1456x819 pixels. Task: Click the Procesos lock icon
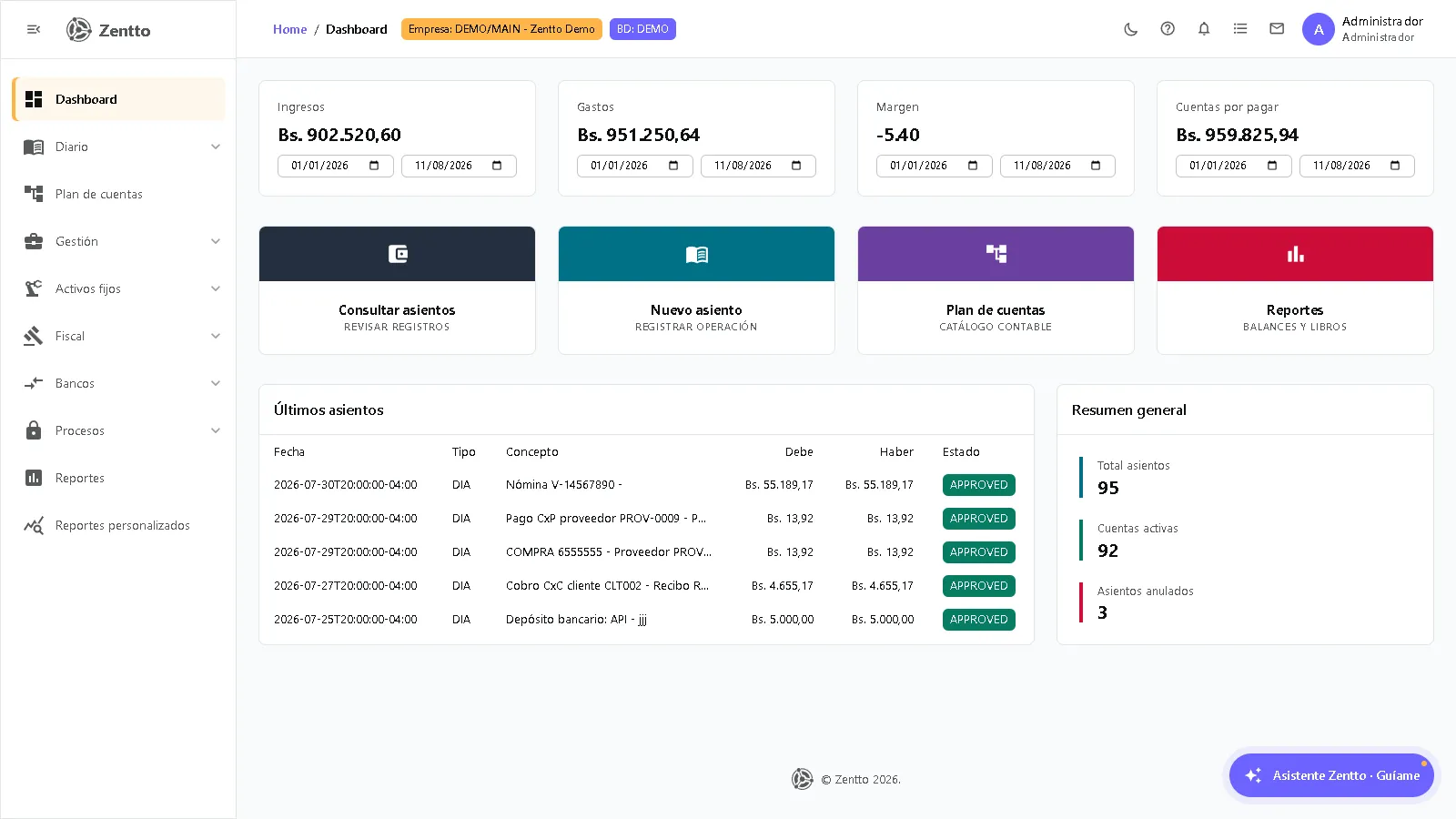pyautogui.click(x=34, y=430)
